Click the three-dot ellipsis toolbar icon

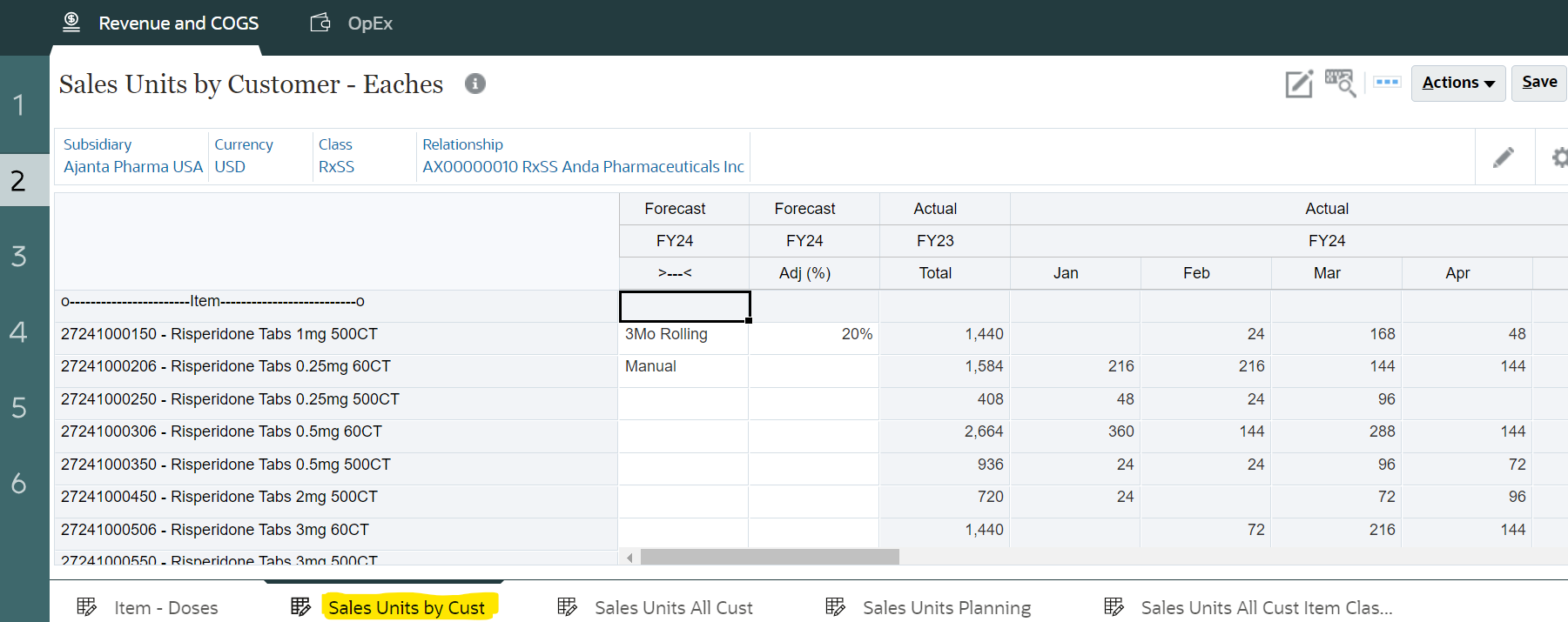[x=1386, y=83]
